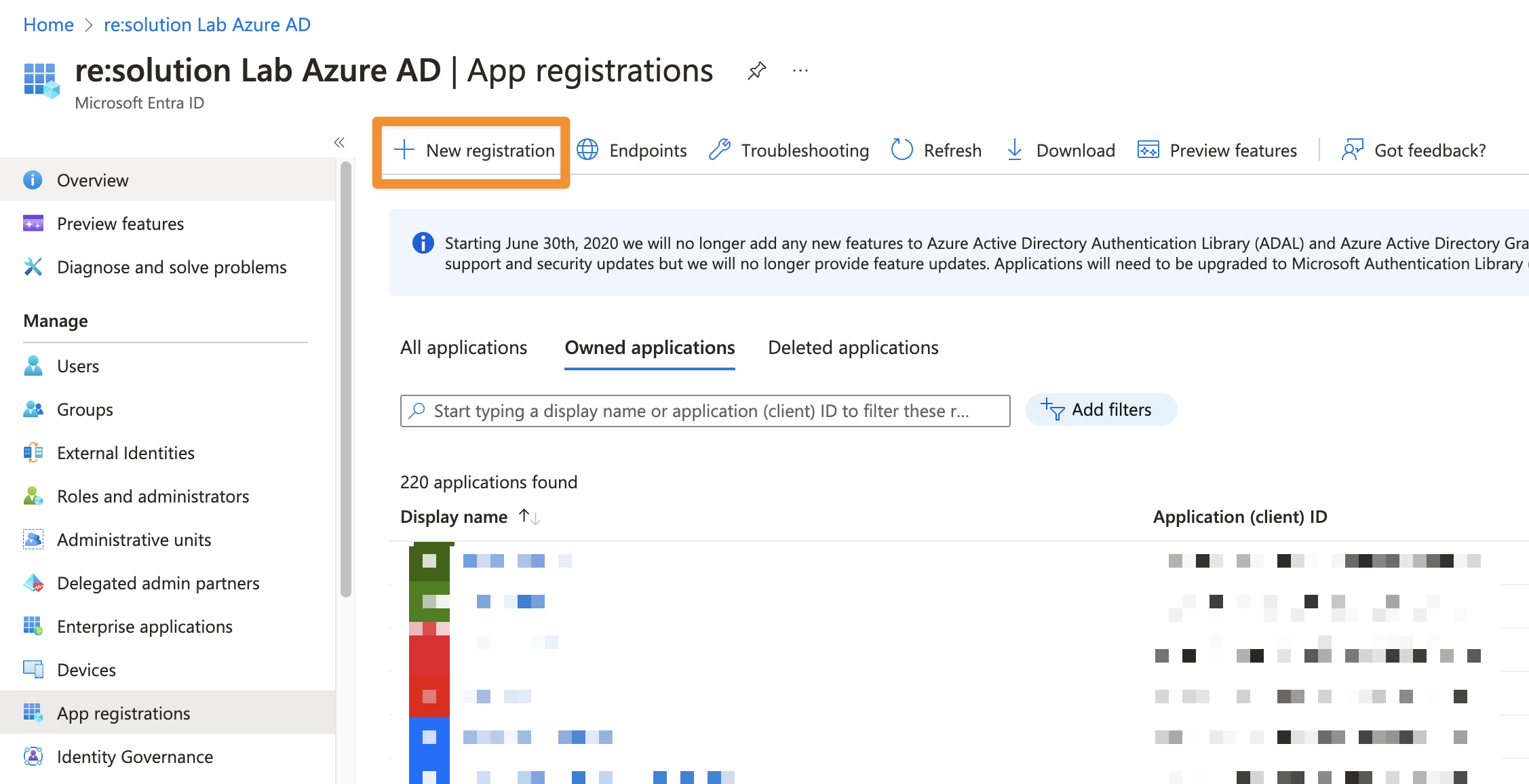Click Roles and administrators icon
Screen dimensions: 1529x784
click(x=33, y=496)
